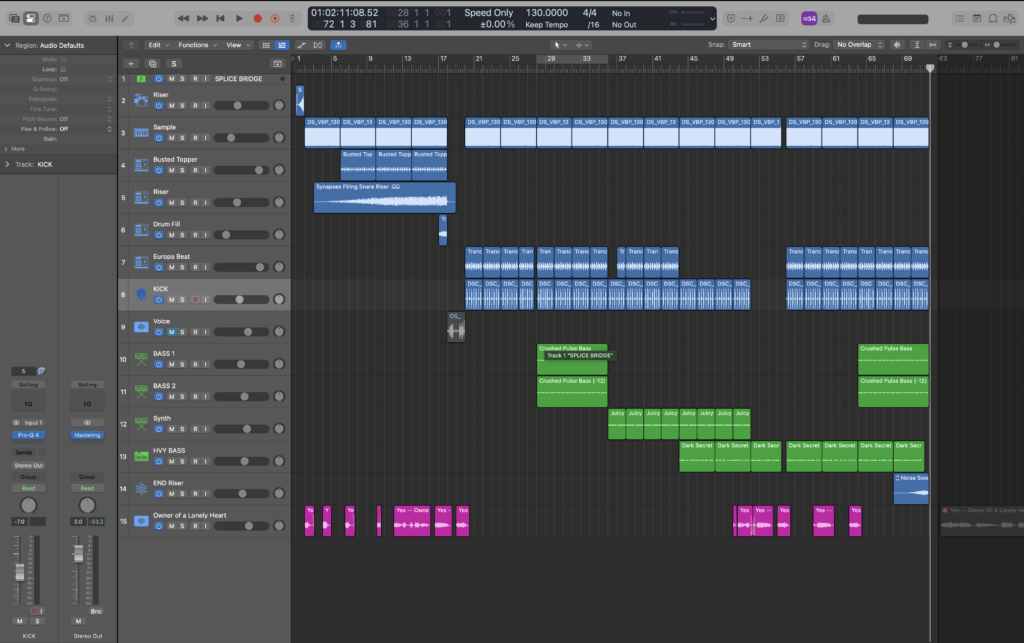
Task: Open the Mixer from the control bar
Action: click(108, 18)
